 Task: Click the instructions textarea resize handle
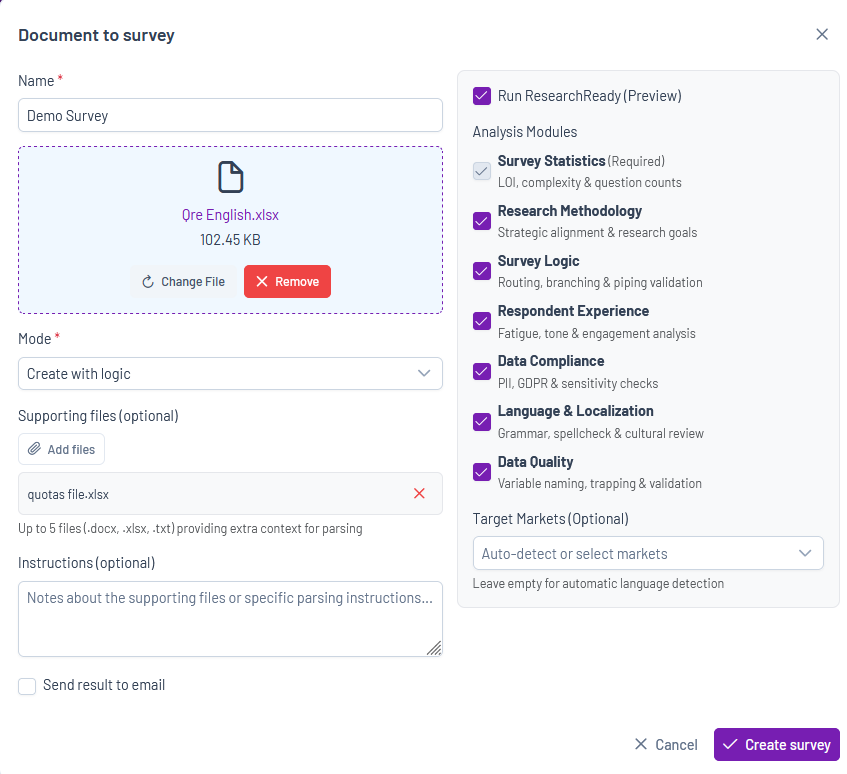(435, 649)
